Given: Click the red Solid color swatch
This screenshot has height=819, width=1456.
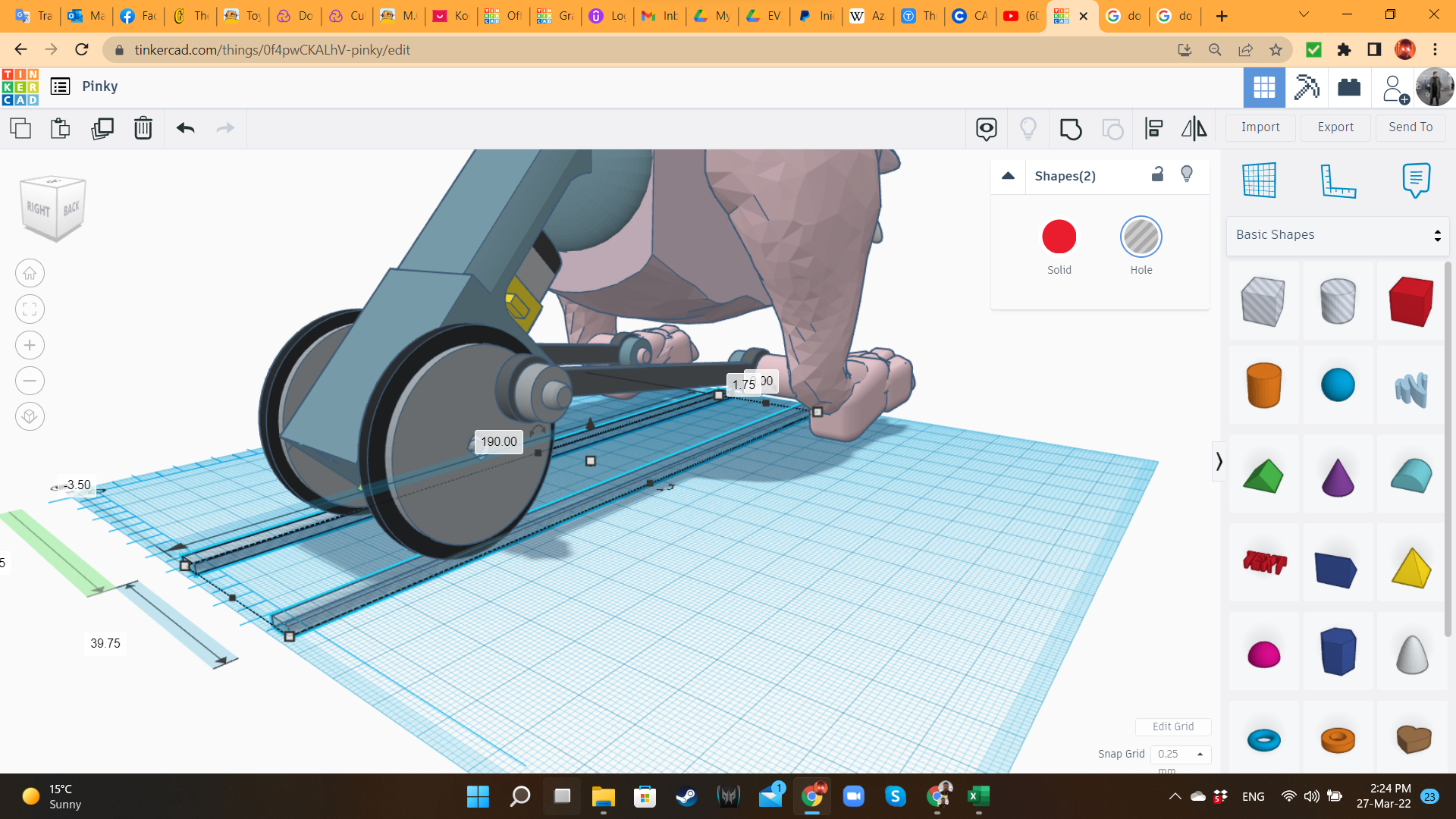Looking at the screenshot, I should (1059, 237).
